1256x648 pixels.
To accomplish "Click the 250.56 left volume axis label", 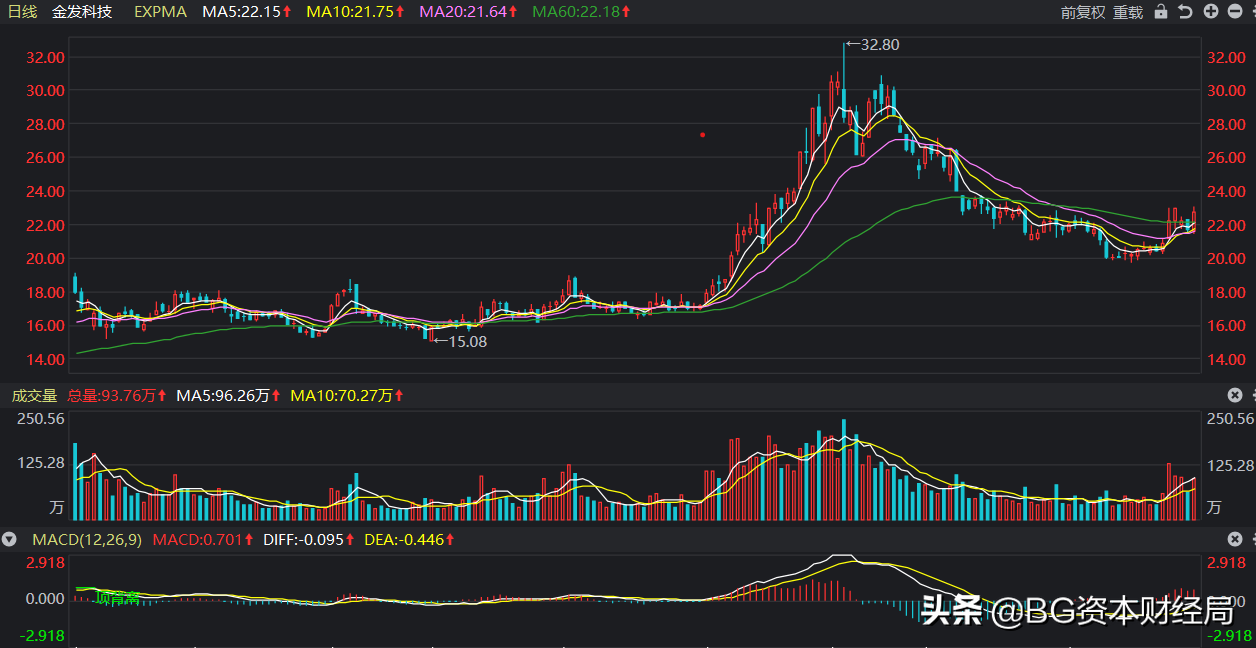I will pos(41,418).
